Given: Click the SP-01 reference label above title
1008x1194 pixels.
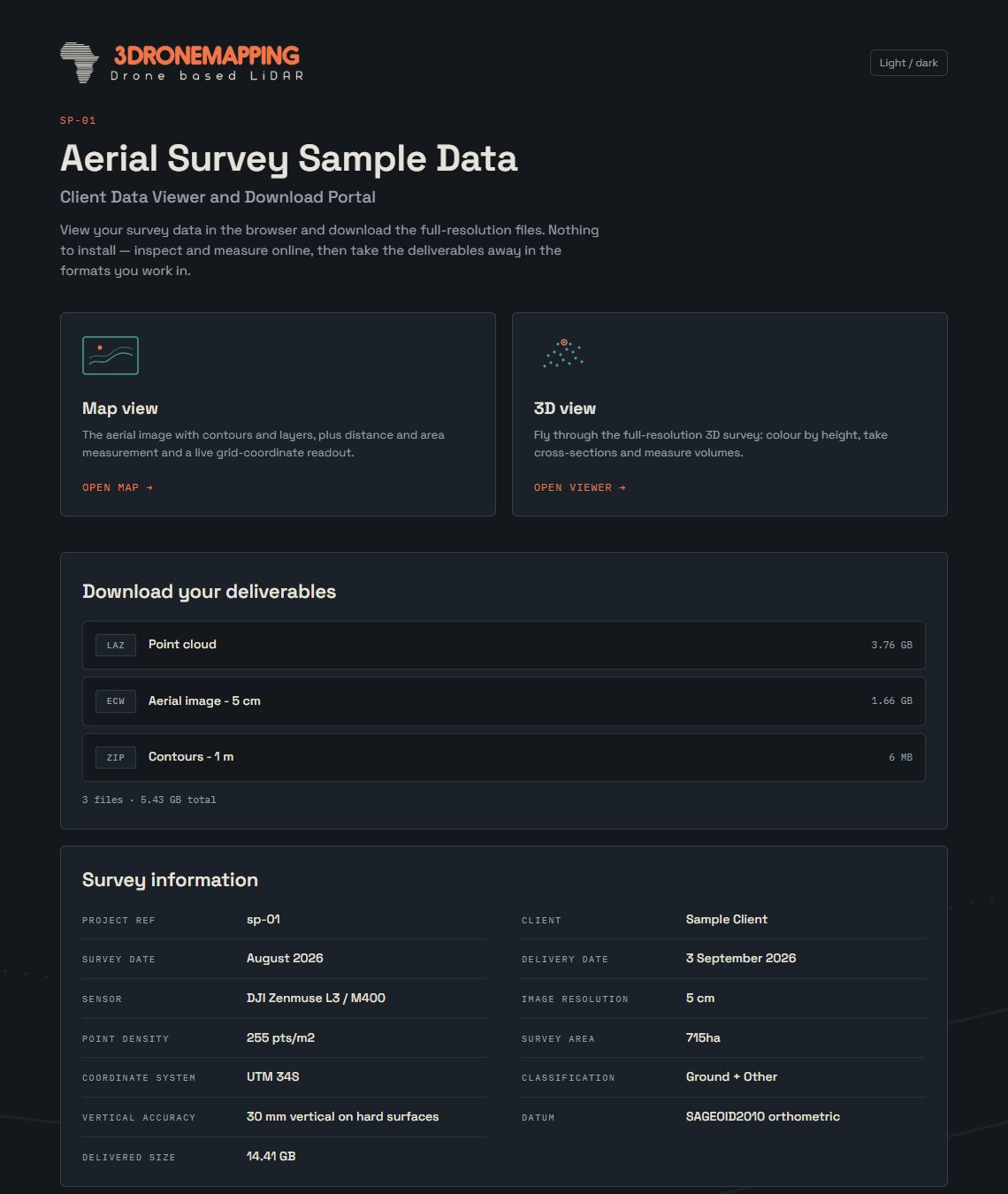Looking at the screenshot, I should coord(78,120).
